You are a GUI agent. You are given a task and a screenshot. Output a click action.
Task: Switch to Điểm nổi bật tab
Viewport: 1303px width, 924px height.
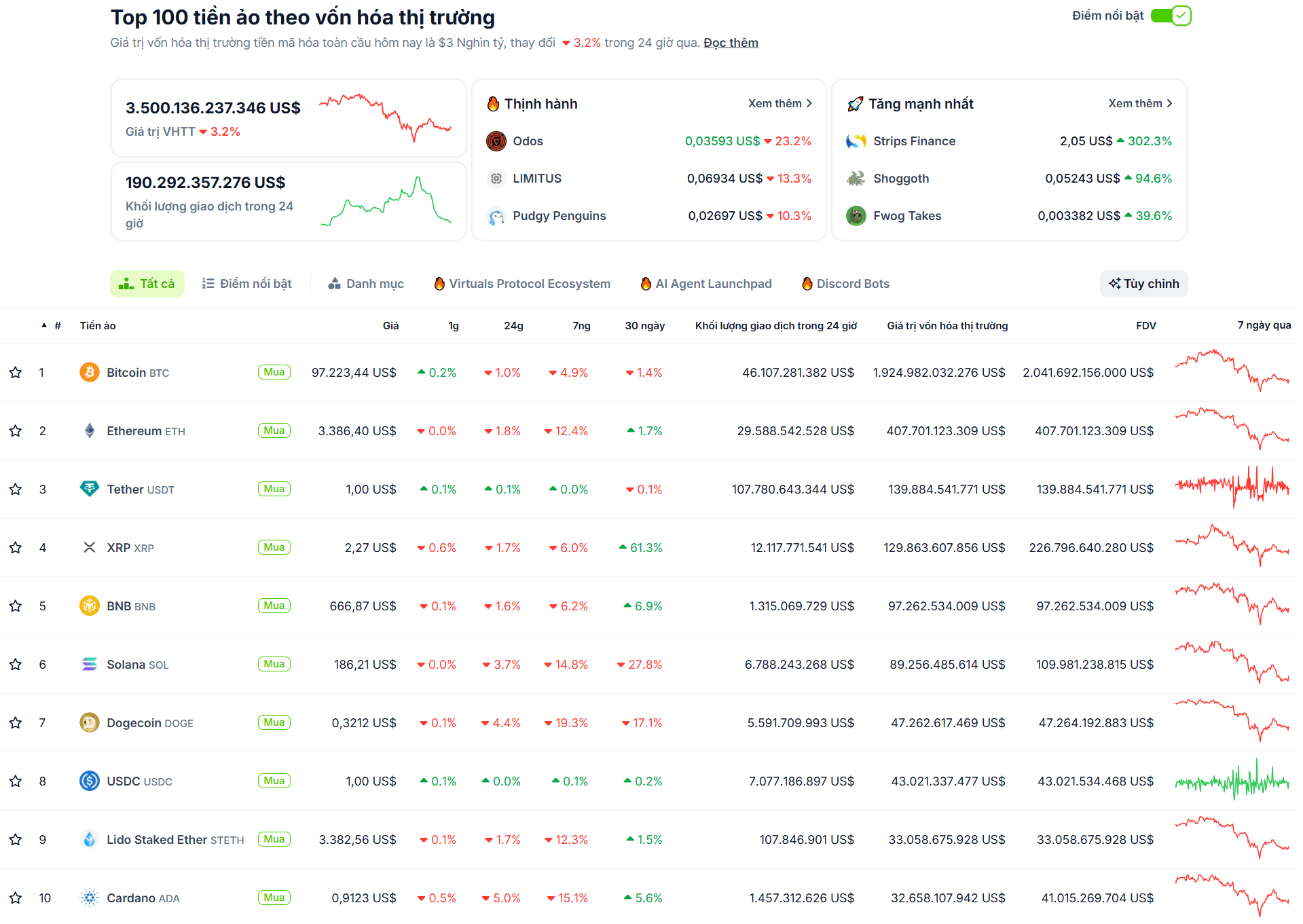(x=246, y=284)
